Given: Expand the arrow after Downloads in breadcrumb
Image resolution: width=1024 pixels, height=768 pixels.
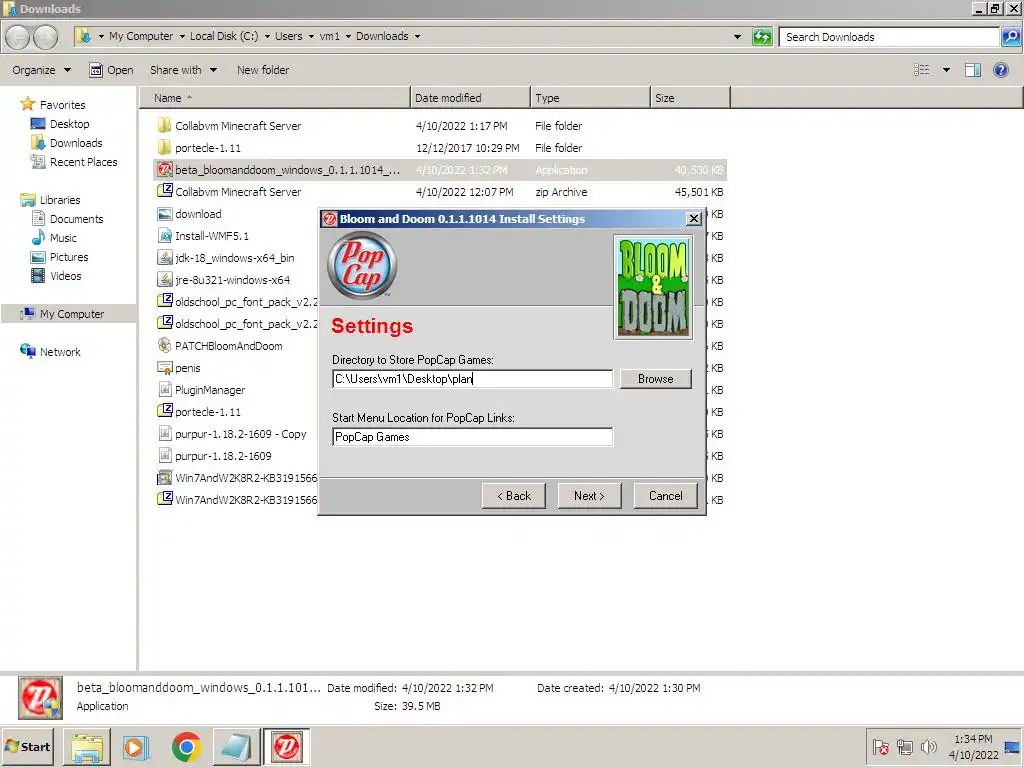Looking at the screenshot, I should [x=417, y=36].
